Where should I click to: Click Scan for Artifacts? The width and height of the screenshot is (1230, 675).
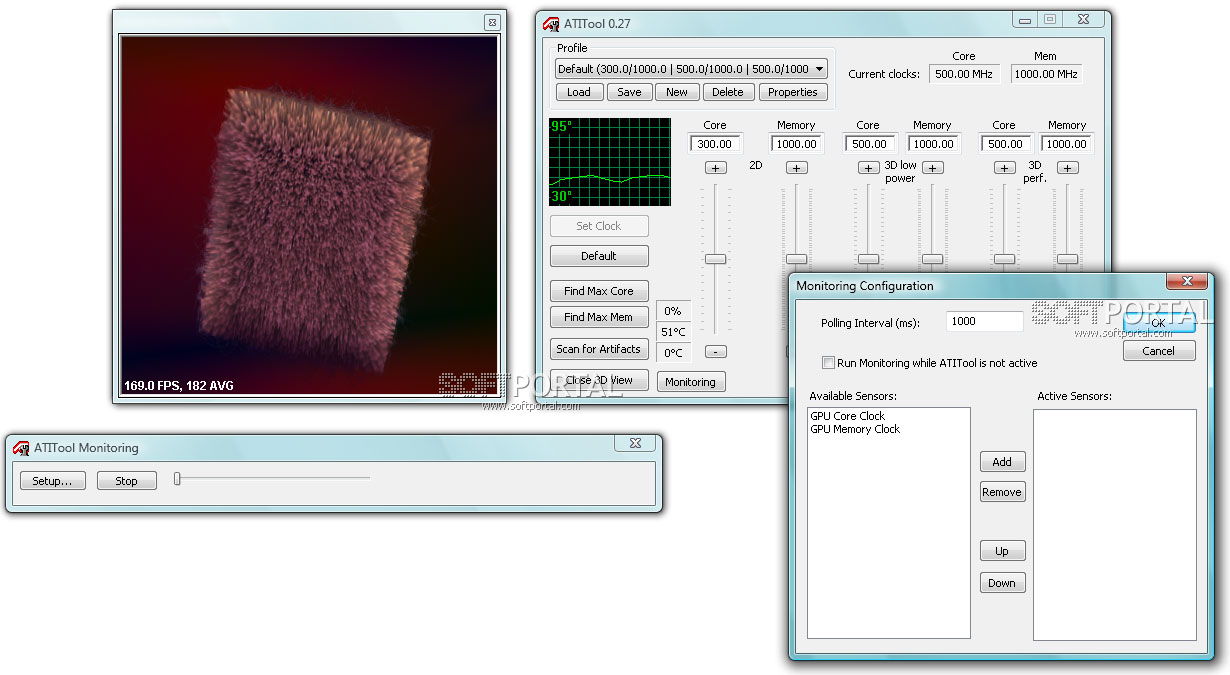tap(599, 349)
